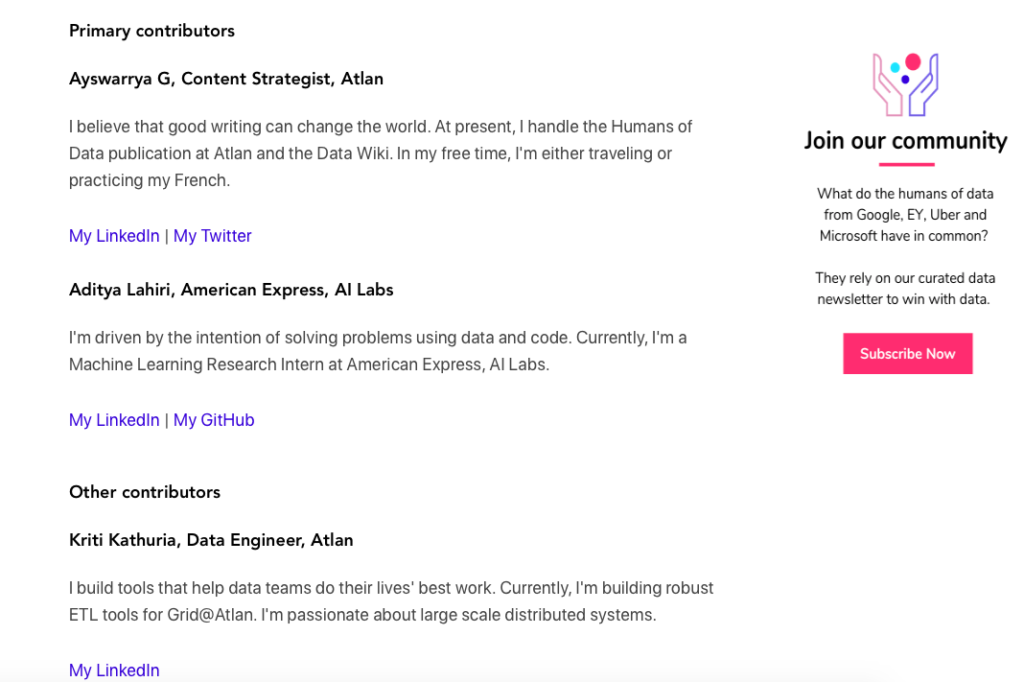The height and width of the screenshot is (682, 1024).
Task: Select the Kriti Kathuria, Data Engineer heading
Action: click(211, 540)
